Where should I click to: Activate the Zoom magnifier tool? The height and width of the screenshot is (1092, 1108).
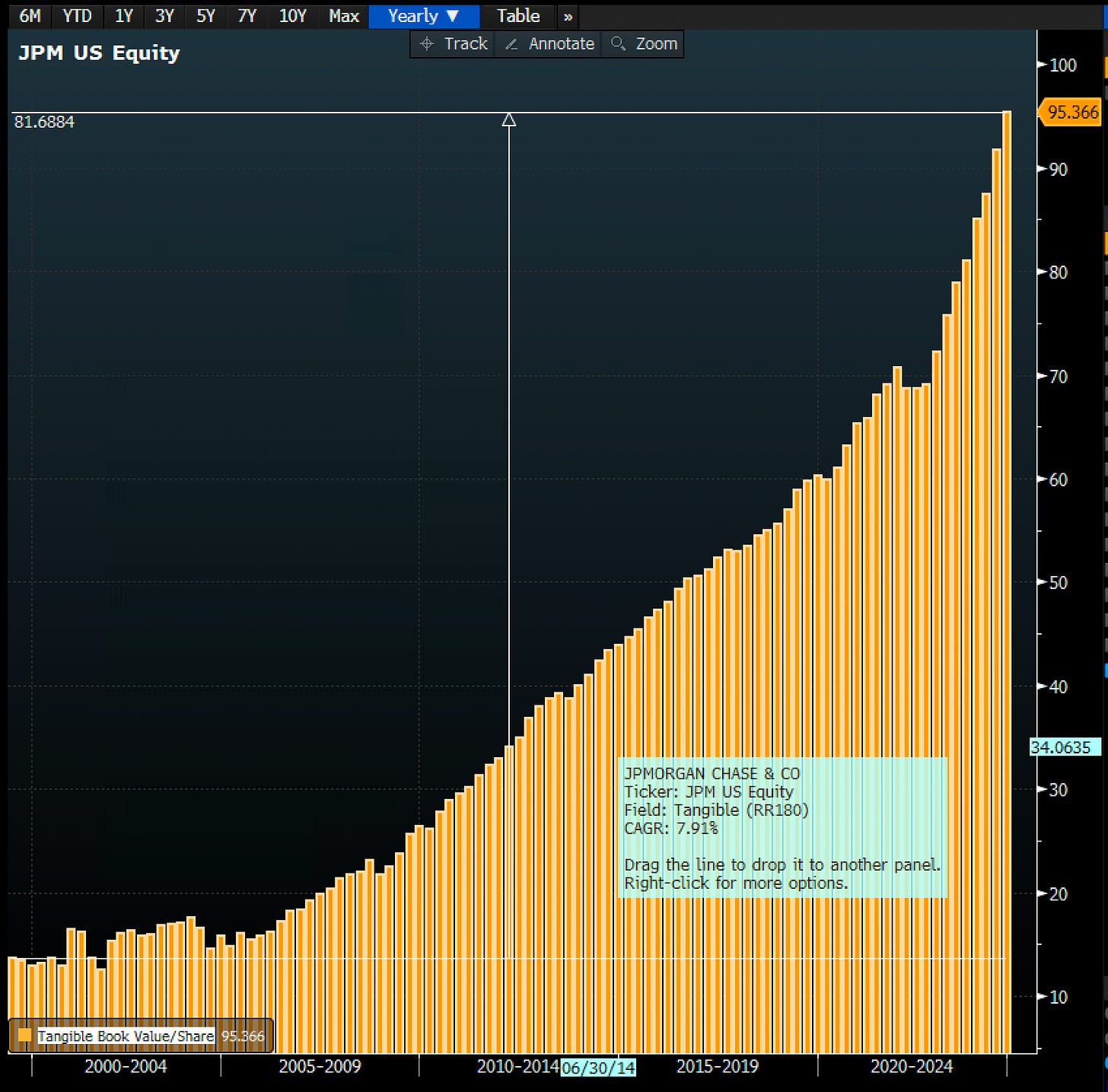tap(645, 44)
